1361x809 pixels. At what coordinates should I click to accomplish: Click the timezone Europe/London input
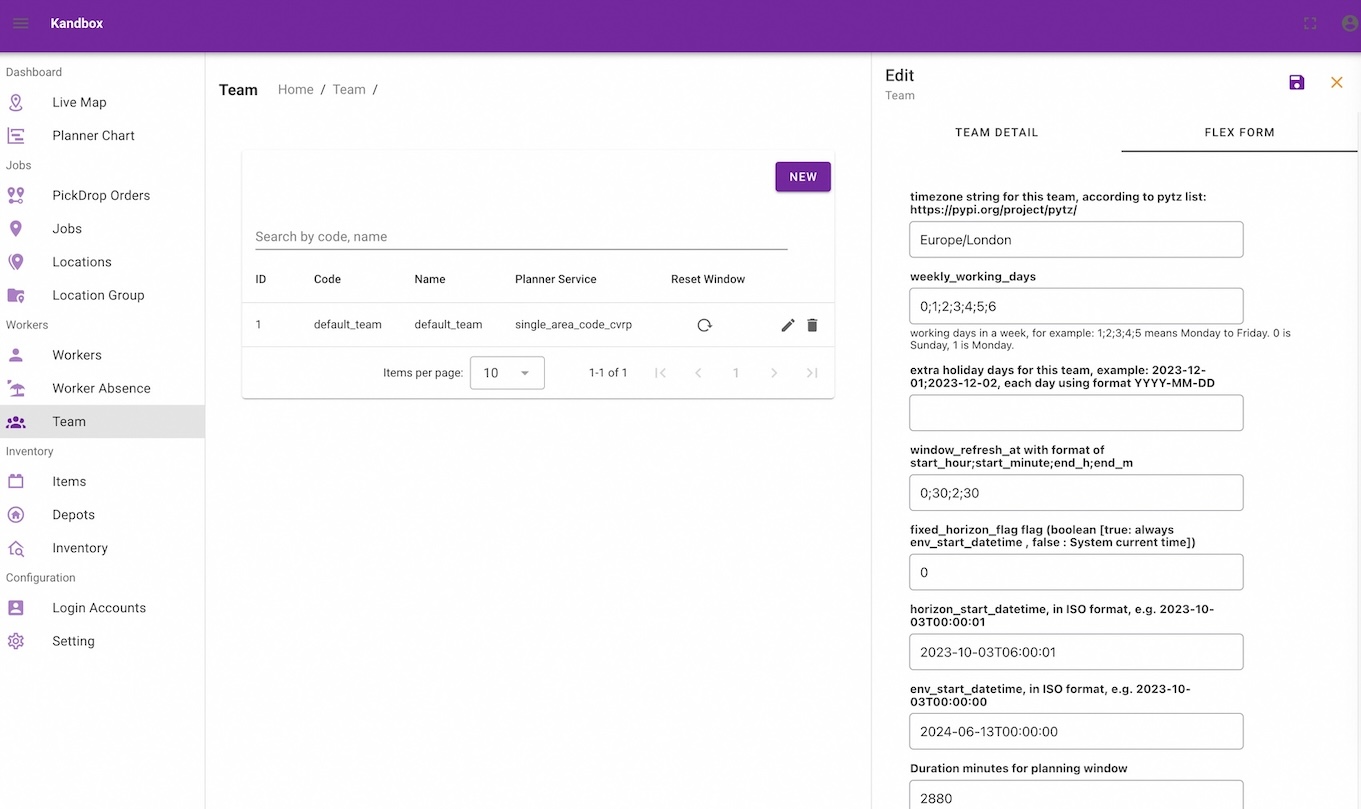1076,240
